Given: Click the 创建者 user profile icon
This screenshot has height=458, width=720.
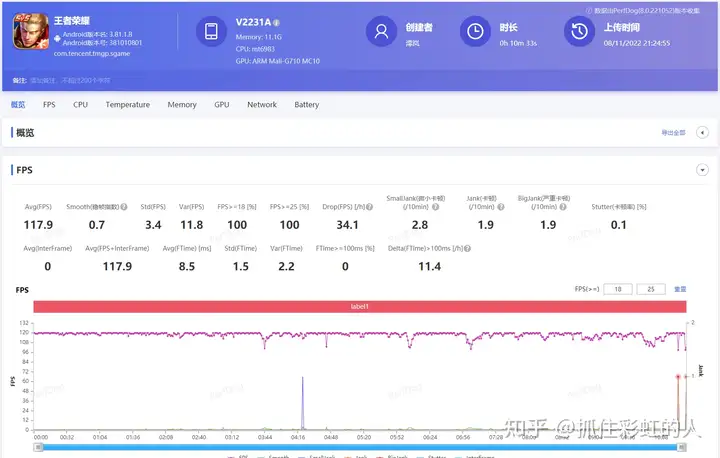Looking at the screenshot, I should [x=381, y=31].
